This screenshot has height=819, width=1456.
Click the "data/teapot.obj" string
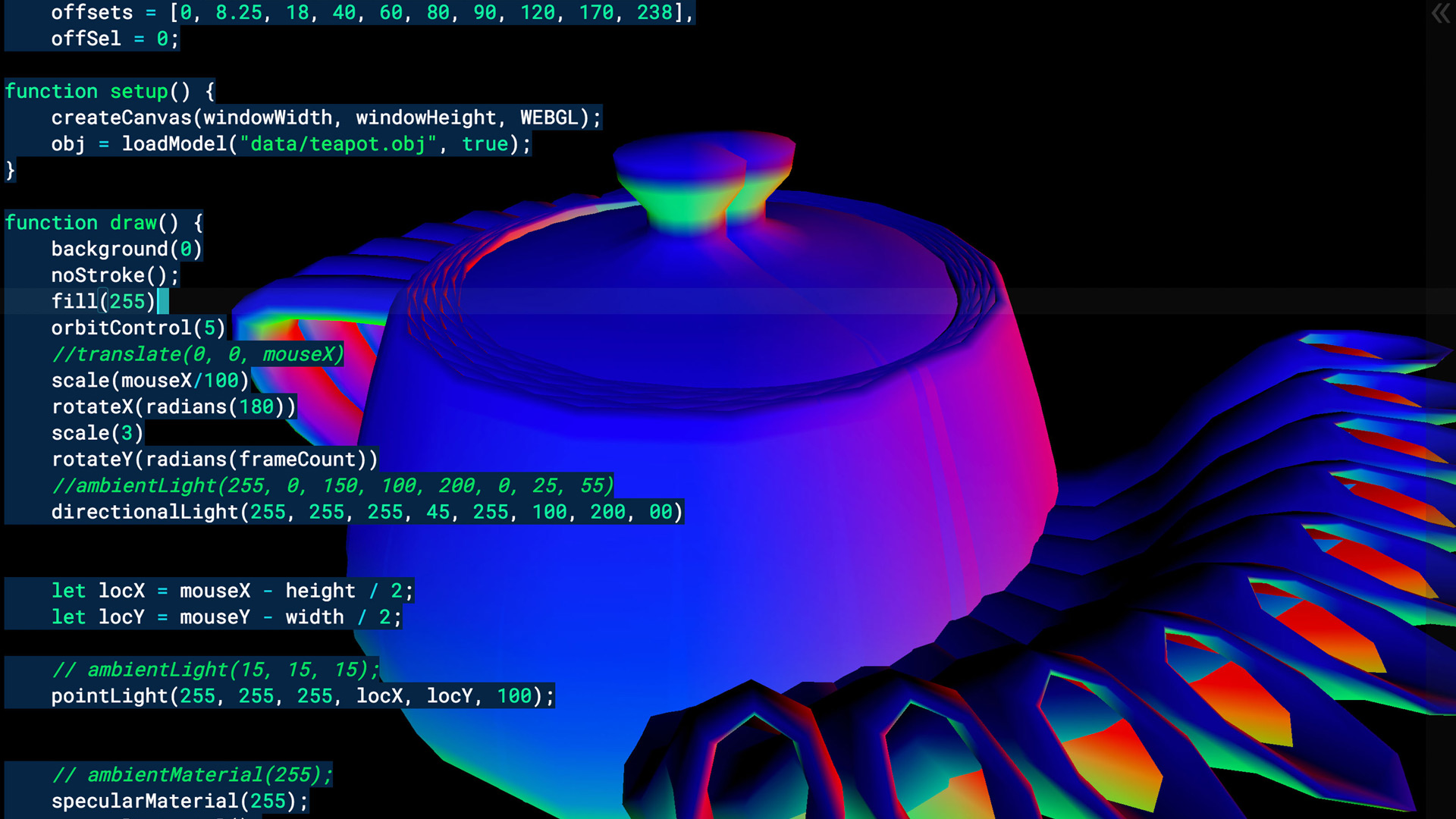[x=338, y=144]
